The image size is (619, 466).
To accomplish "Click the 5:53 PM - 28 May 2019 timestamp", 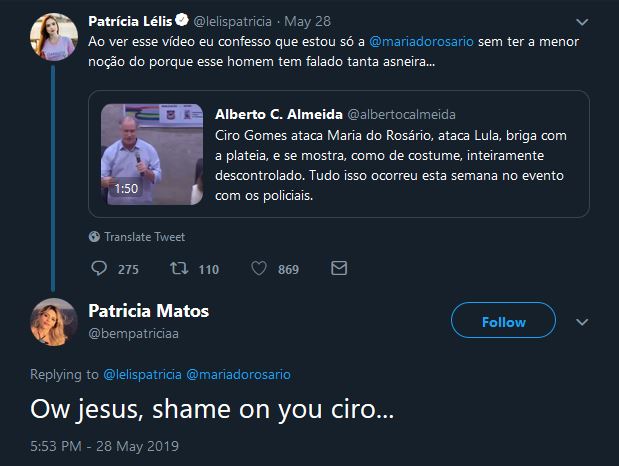I will (104, 444).
